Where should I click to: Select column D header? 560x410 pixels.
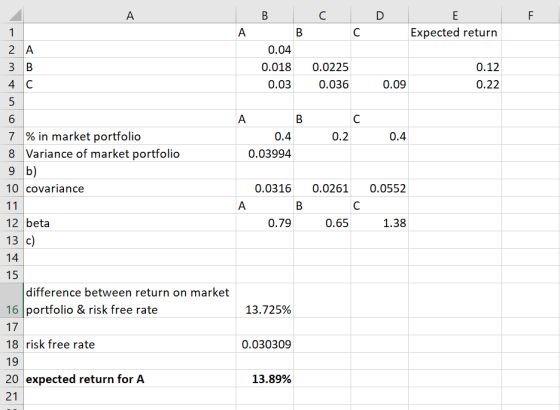coord(380,15)
